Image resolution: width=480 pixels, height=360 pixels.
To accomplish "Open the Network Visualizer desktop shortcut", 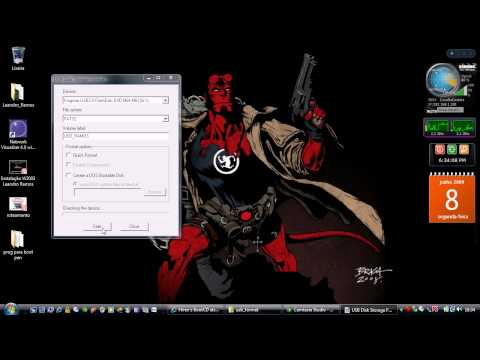I will [18, 135].
